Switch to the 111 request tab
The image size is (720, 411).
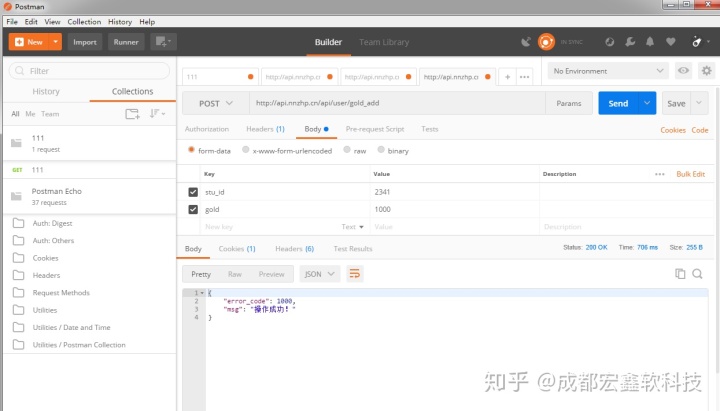(x=220, y=77)
